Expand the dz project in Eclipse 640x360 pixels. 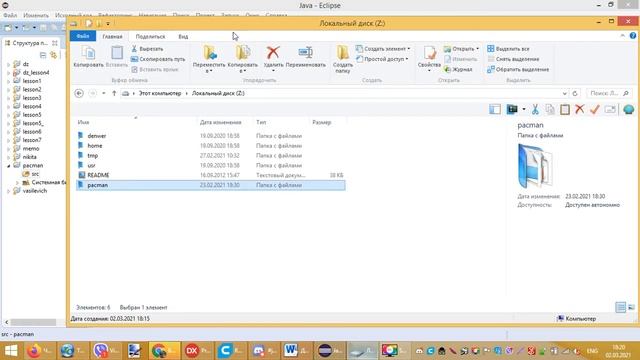[x=9, y=64]
